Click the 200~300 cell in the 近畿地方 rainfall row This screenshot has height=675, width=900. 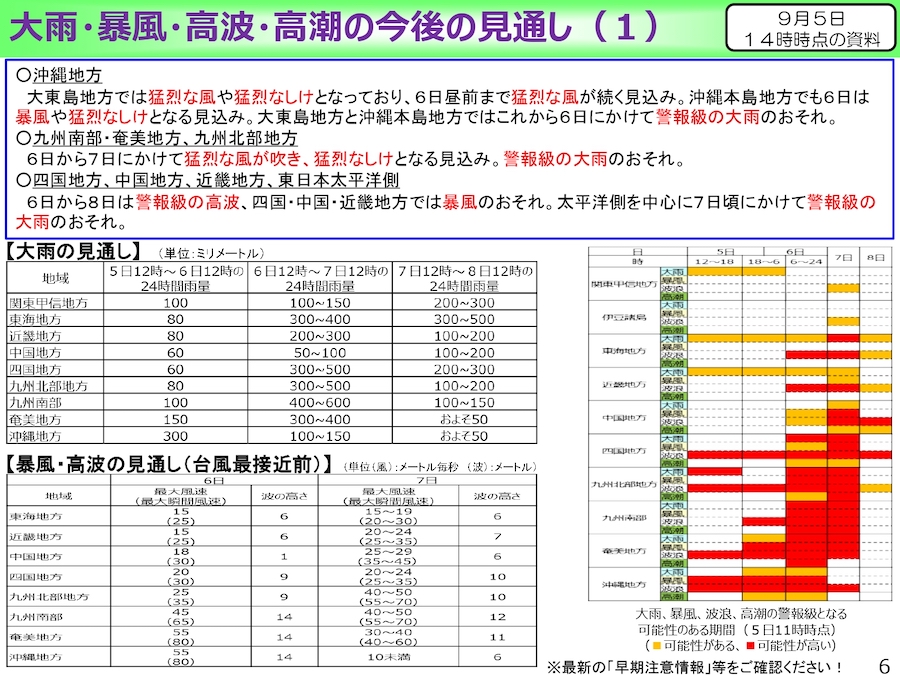[320, 336]
